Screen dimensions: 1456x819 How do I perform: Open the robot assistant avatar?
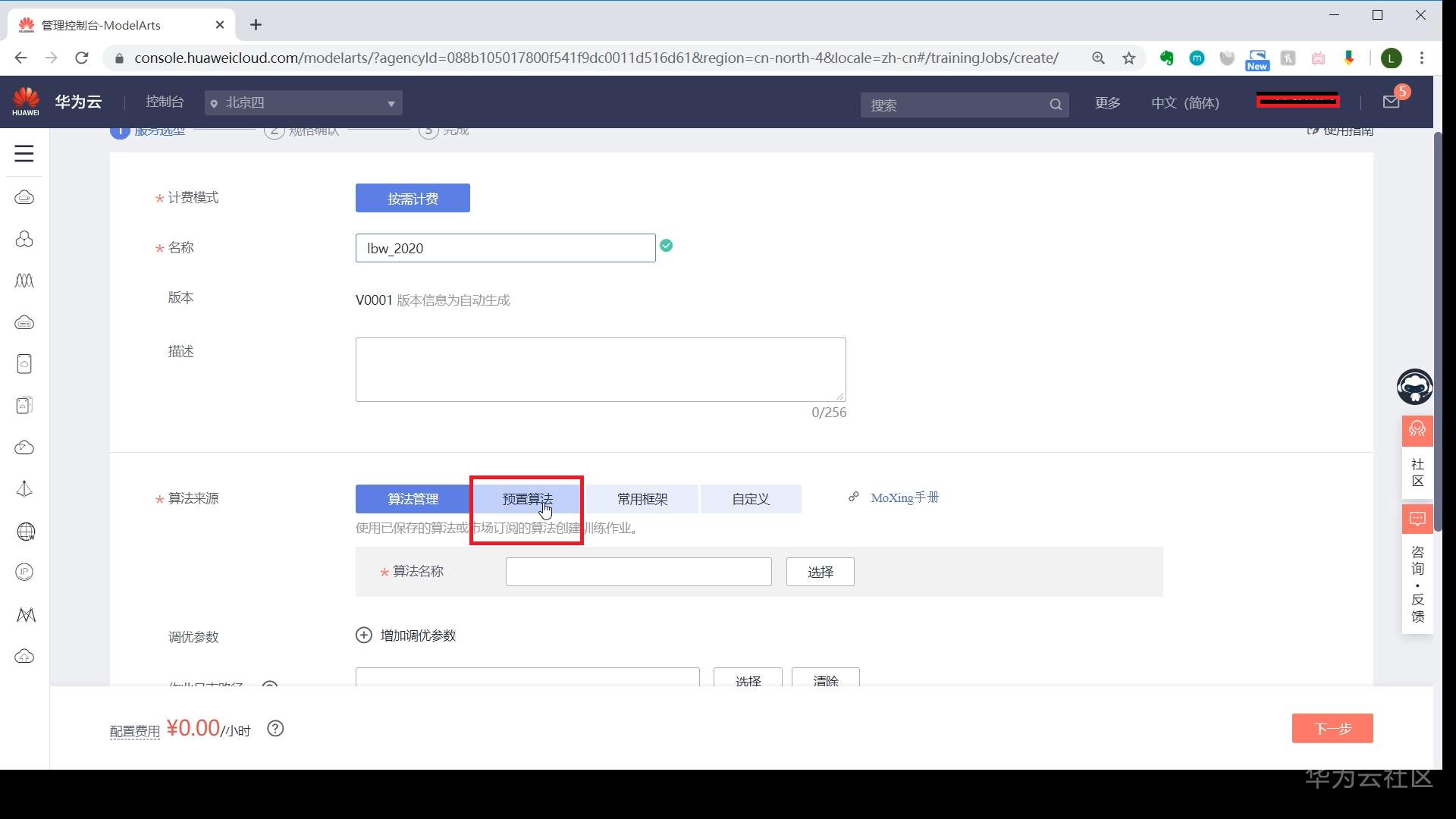click(x=1414, y=387)
